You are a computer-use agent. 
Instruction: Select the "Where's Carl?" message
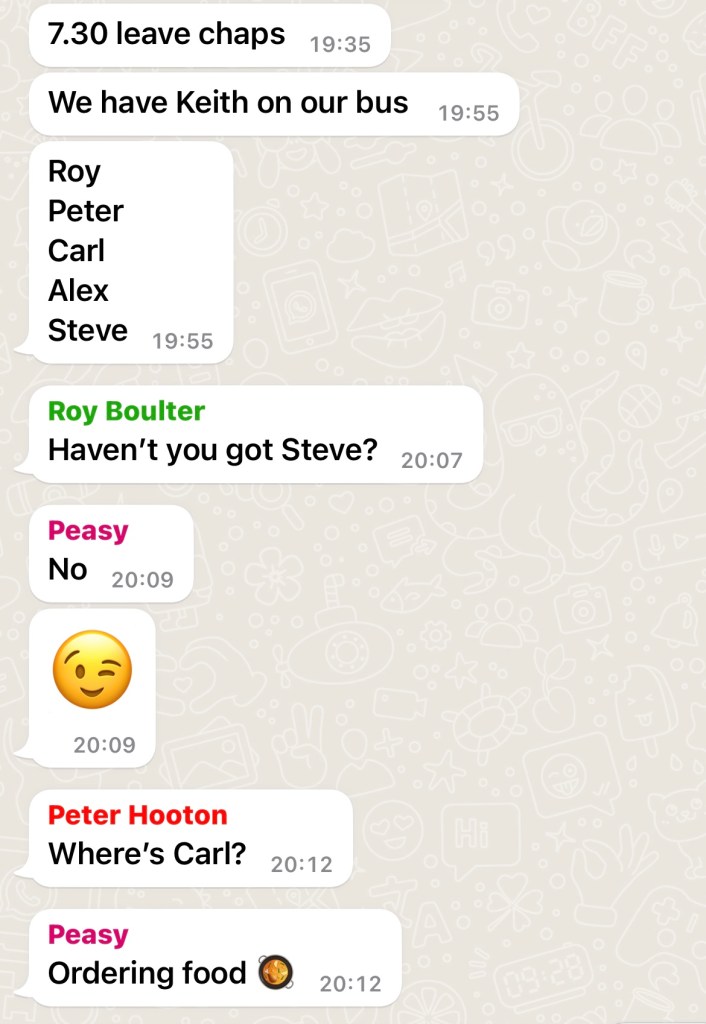coord(191,838)
